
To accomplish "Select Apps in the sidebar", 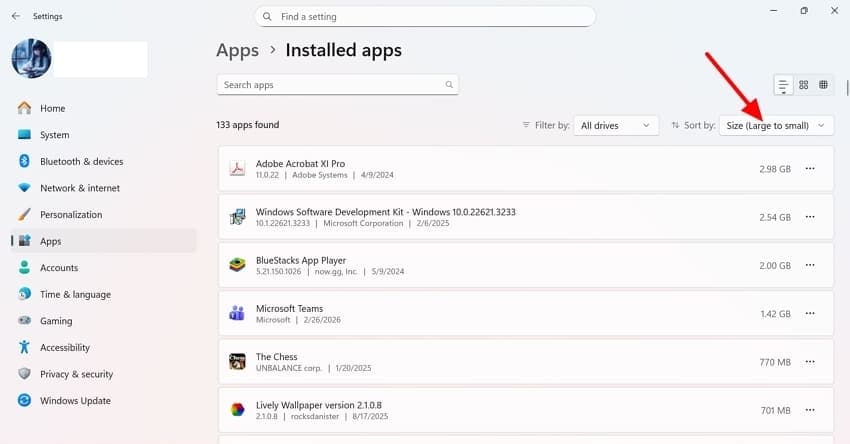I will click(103, 241).
